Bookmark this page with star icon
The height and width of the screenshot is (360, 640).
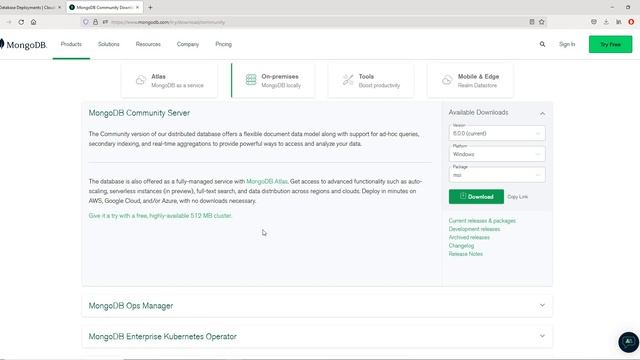[542, 22]
